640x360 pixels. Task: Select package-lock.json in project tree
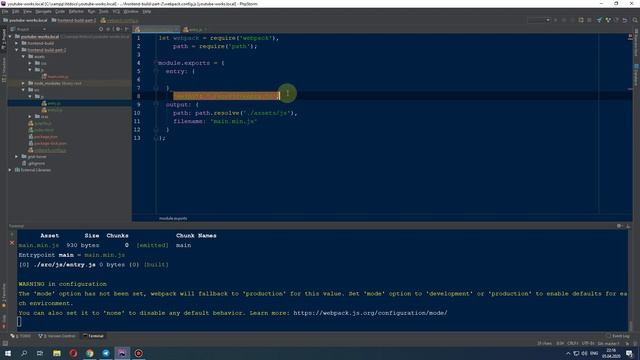(47, 143)
